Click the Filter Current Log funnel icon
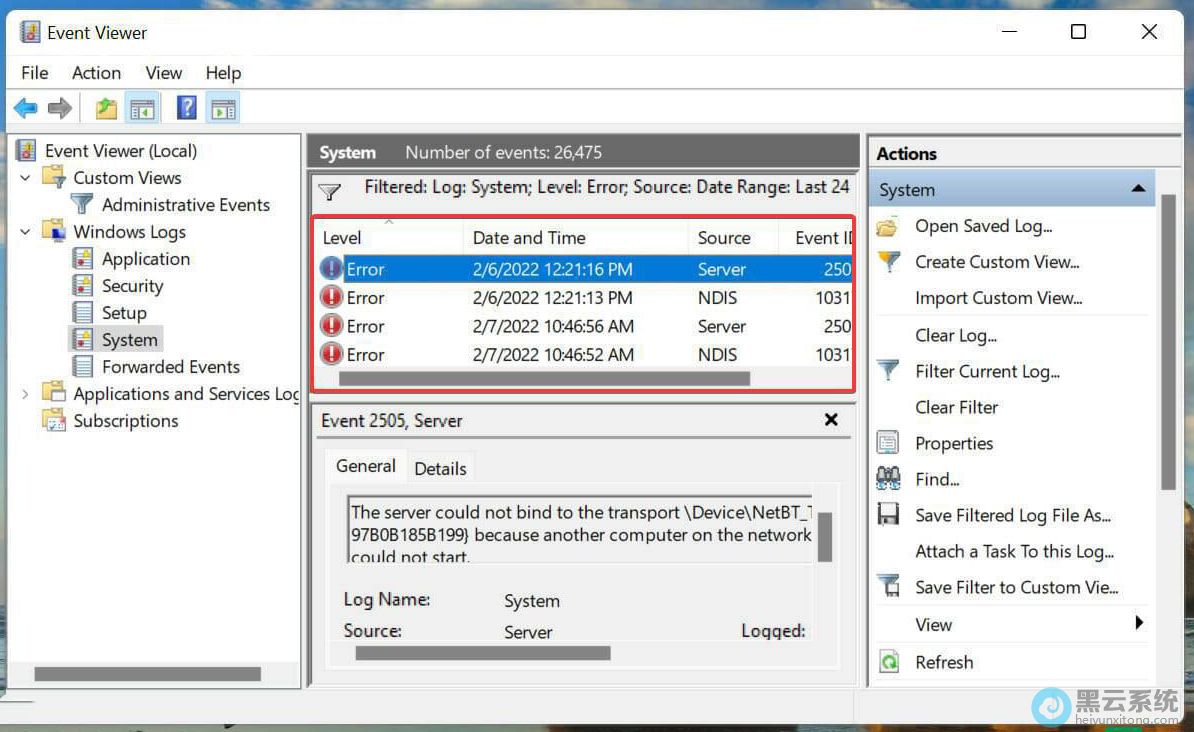The width and height of the screenshot is (1194, 732). pyautogui.click(x=888, y=371)
